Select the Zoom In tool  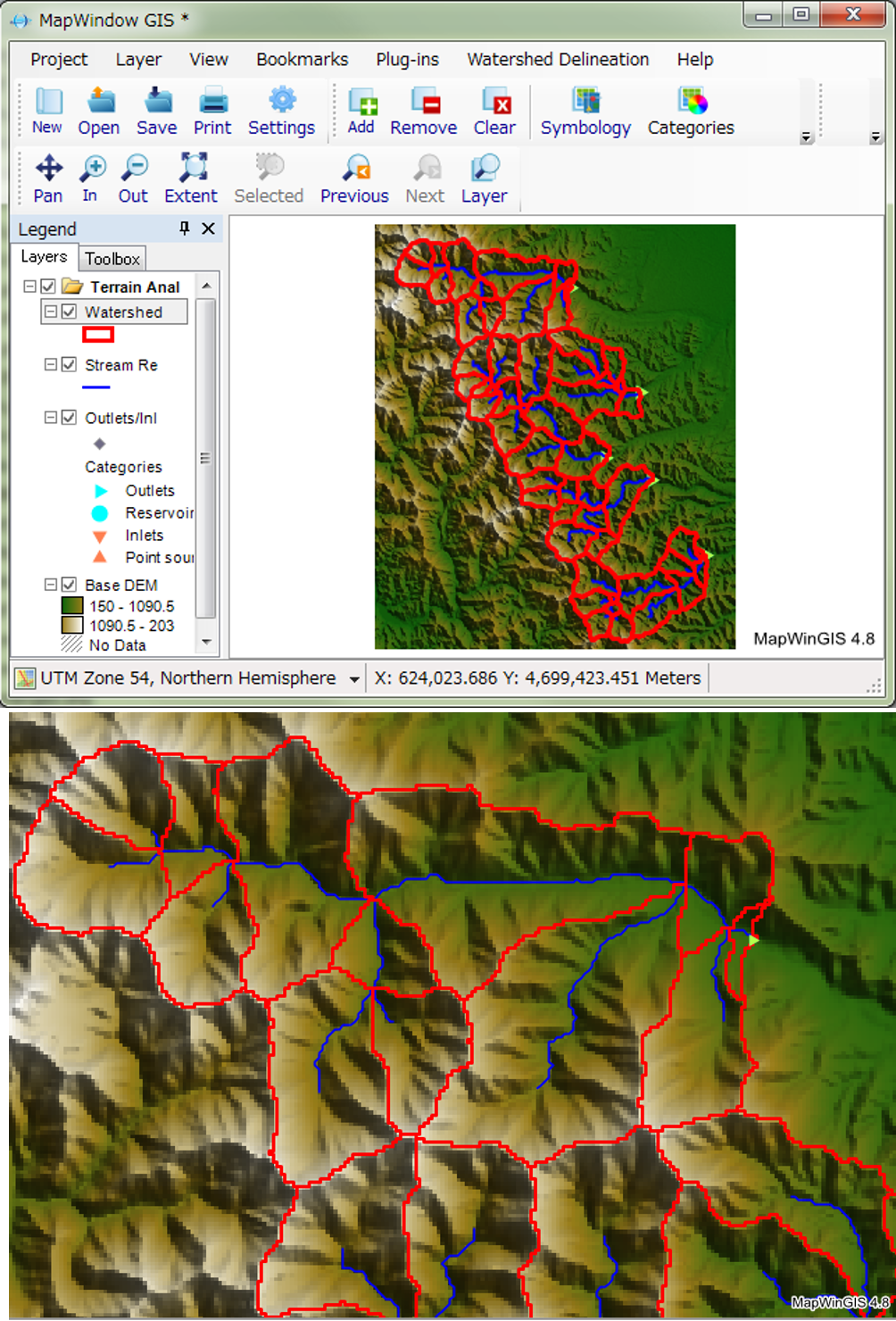(x=92, y=168)
